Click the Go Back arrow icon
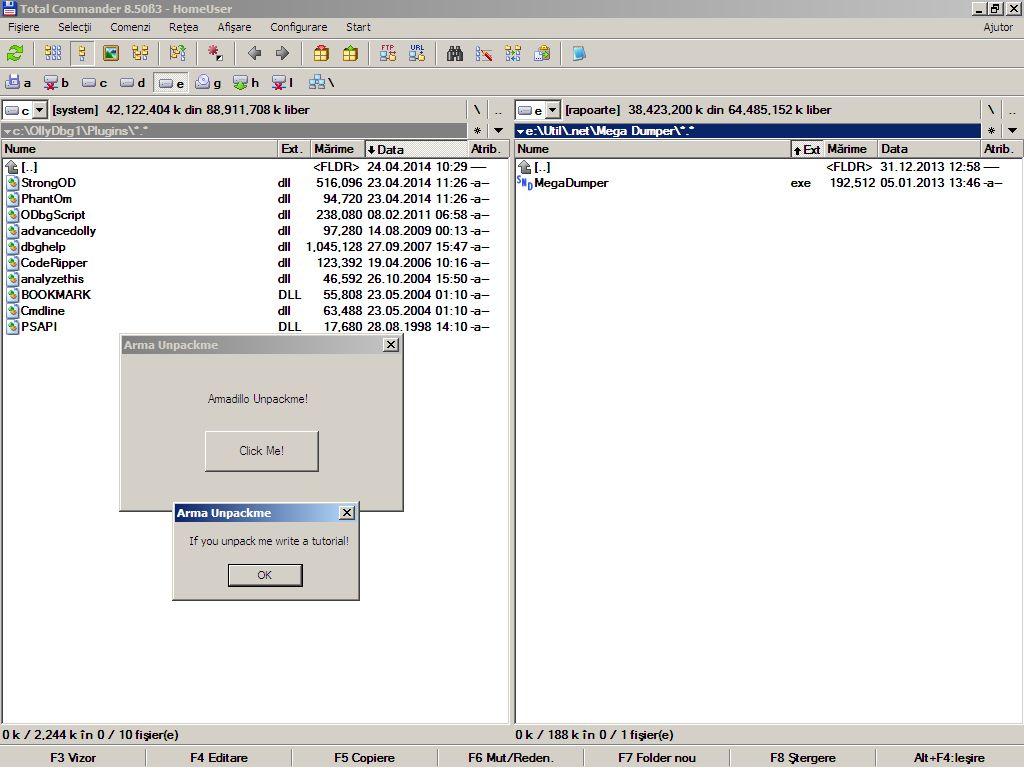The height and width of the screenshot is (768, 1024). tap(254, 53)
